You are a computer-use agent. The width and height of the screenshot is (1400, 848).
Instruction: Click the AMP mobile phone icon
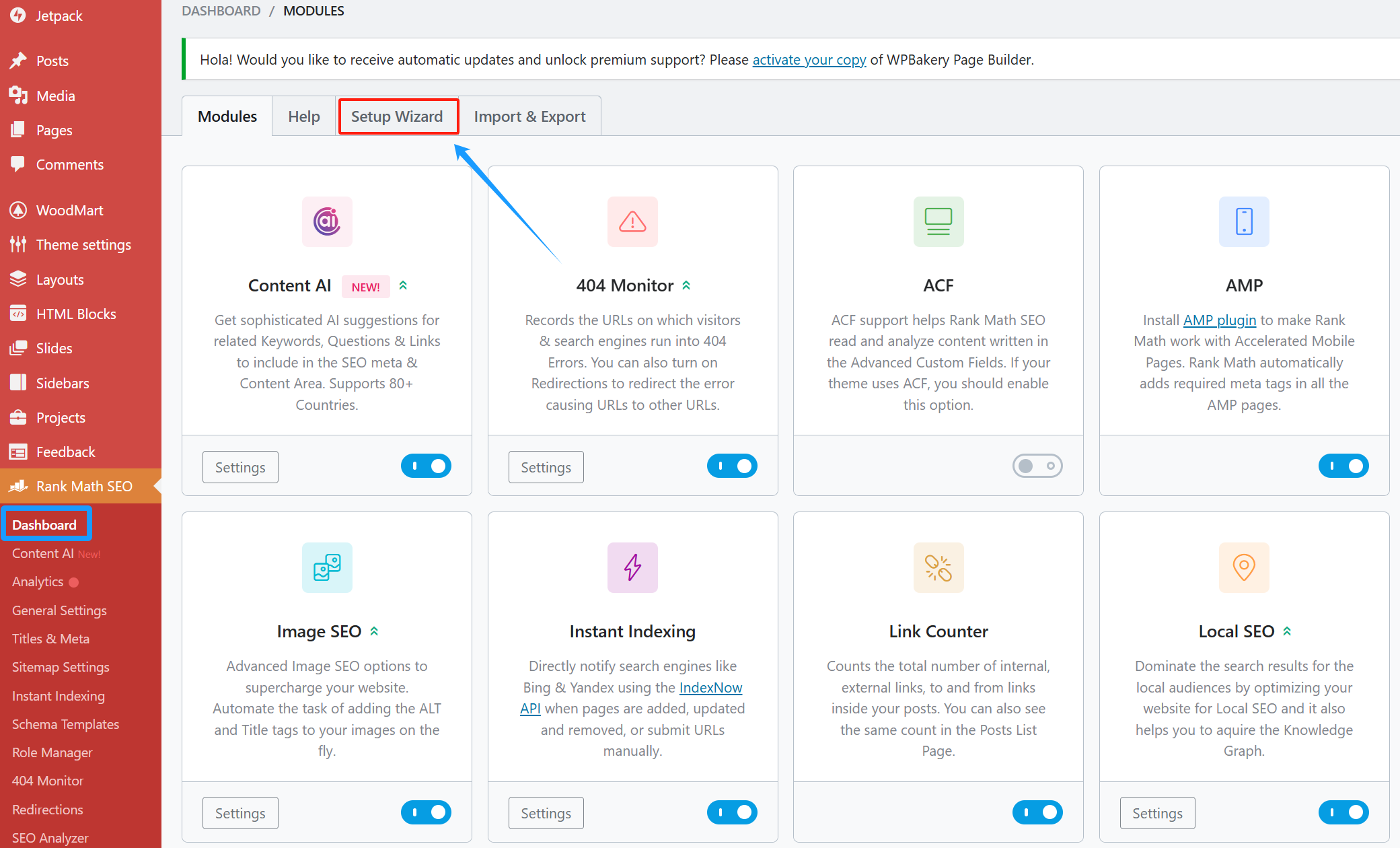tap(1244, 221)
